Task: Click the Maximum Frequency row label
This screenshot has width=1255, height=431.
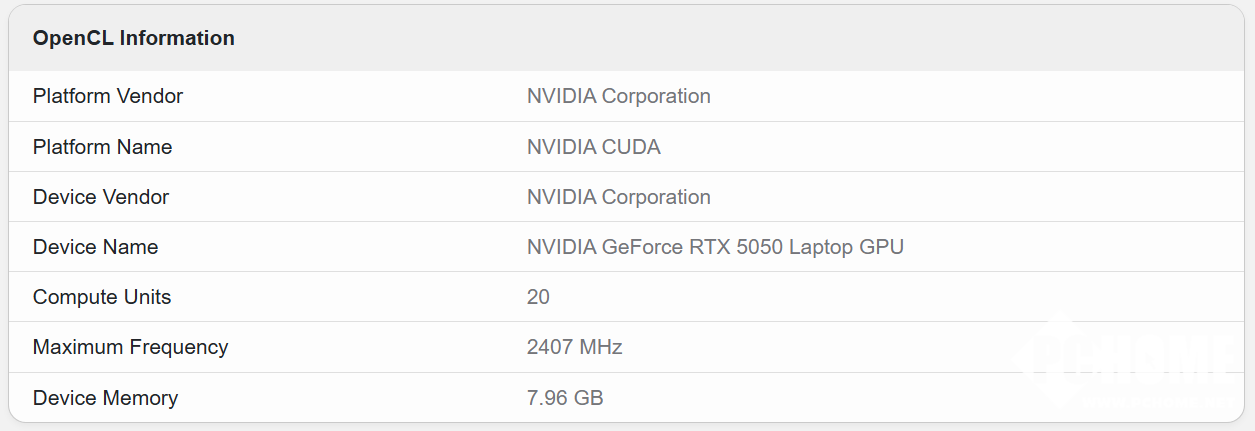Action: click(x=130, y=347)
